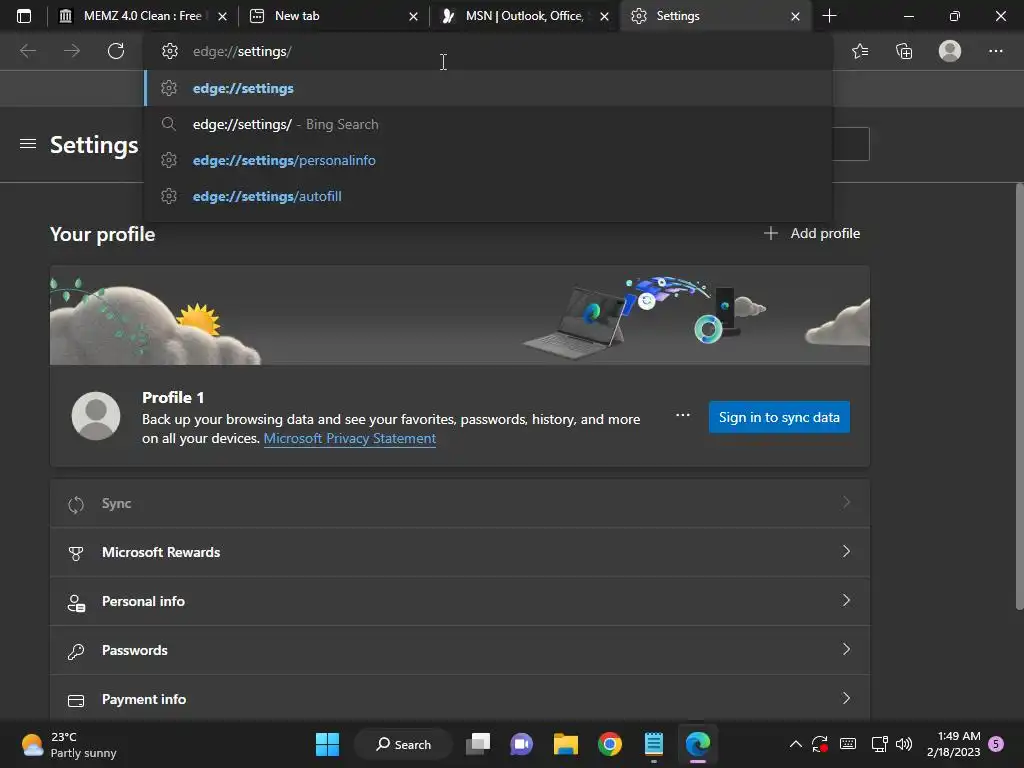Go forward to next page
Image resolution: width=1024 pixels, height=768 pixels.
(72, 51)
